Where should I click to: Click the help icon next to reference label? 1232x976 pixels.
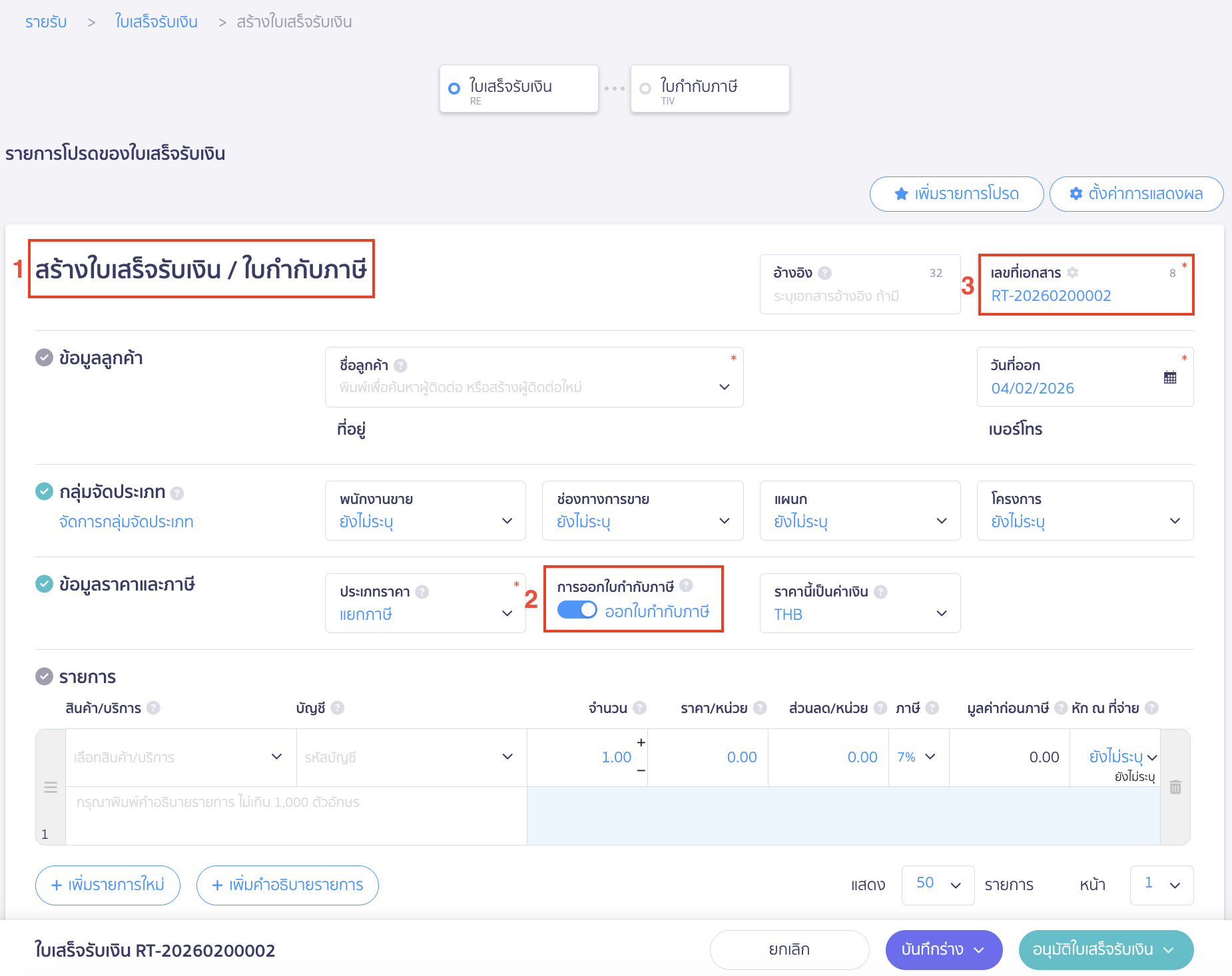(824, 273)
